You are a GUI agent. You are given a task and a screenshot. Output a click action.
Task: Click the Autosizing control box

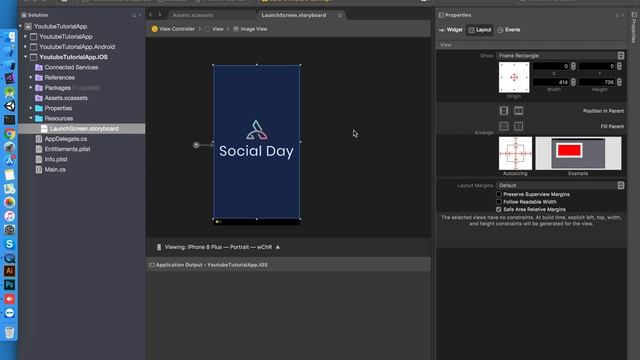pyautogui.click(x=515, y=153)
